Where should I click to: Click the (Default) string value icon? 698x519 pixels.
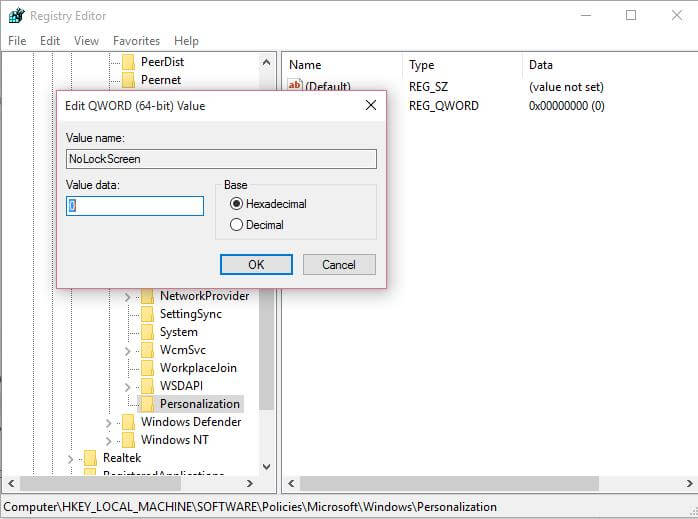[x=295, y=85]
